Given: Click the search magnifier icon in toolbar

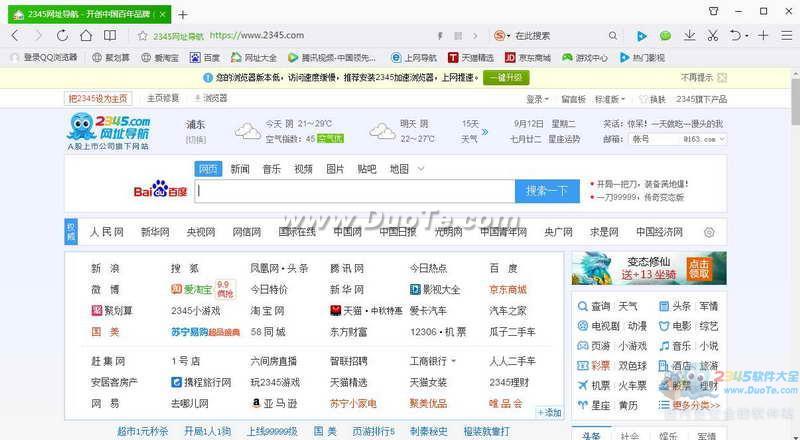Looking at the screenshot, I should tap(613, 36).
